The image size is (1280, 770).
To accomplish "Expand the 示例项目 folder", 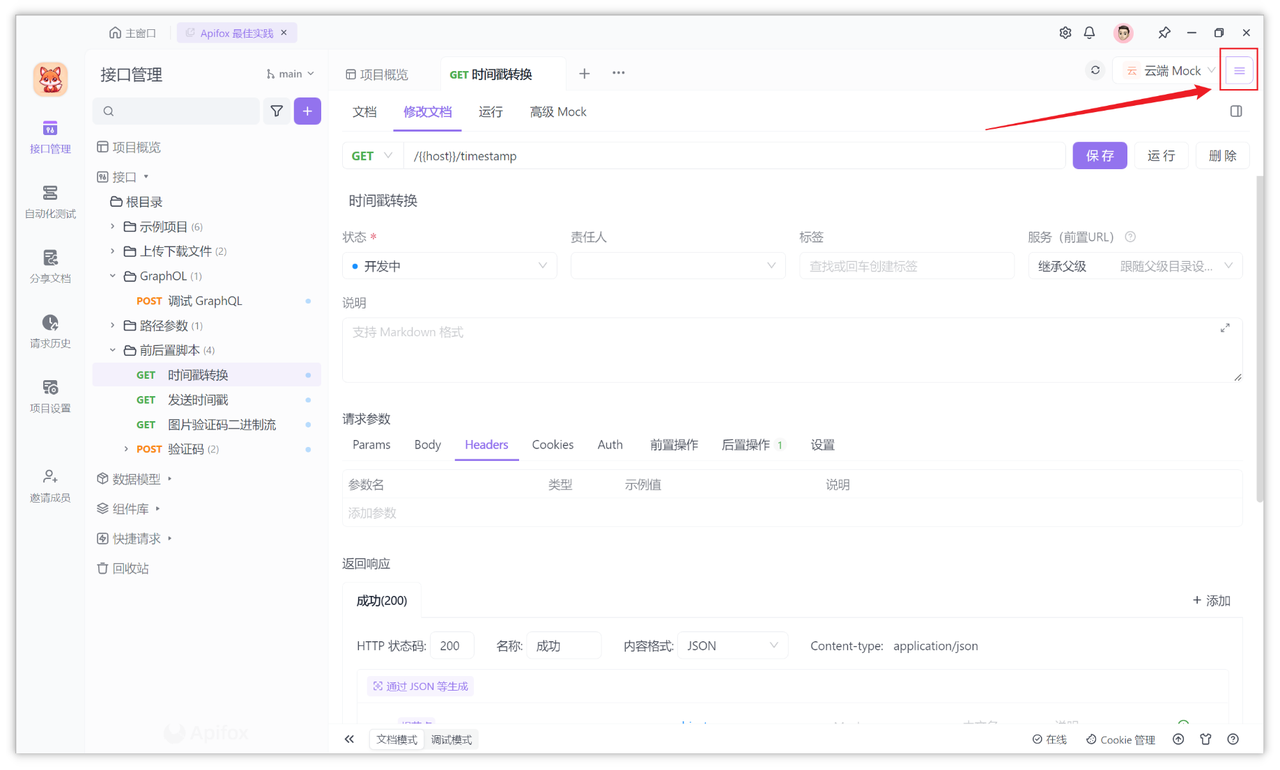I will click(x=113, y=227).
